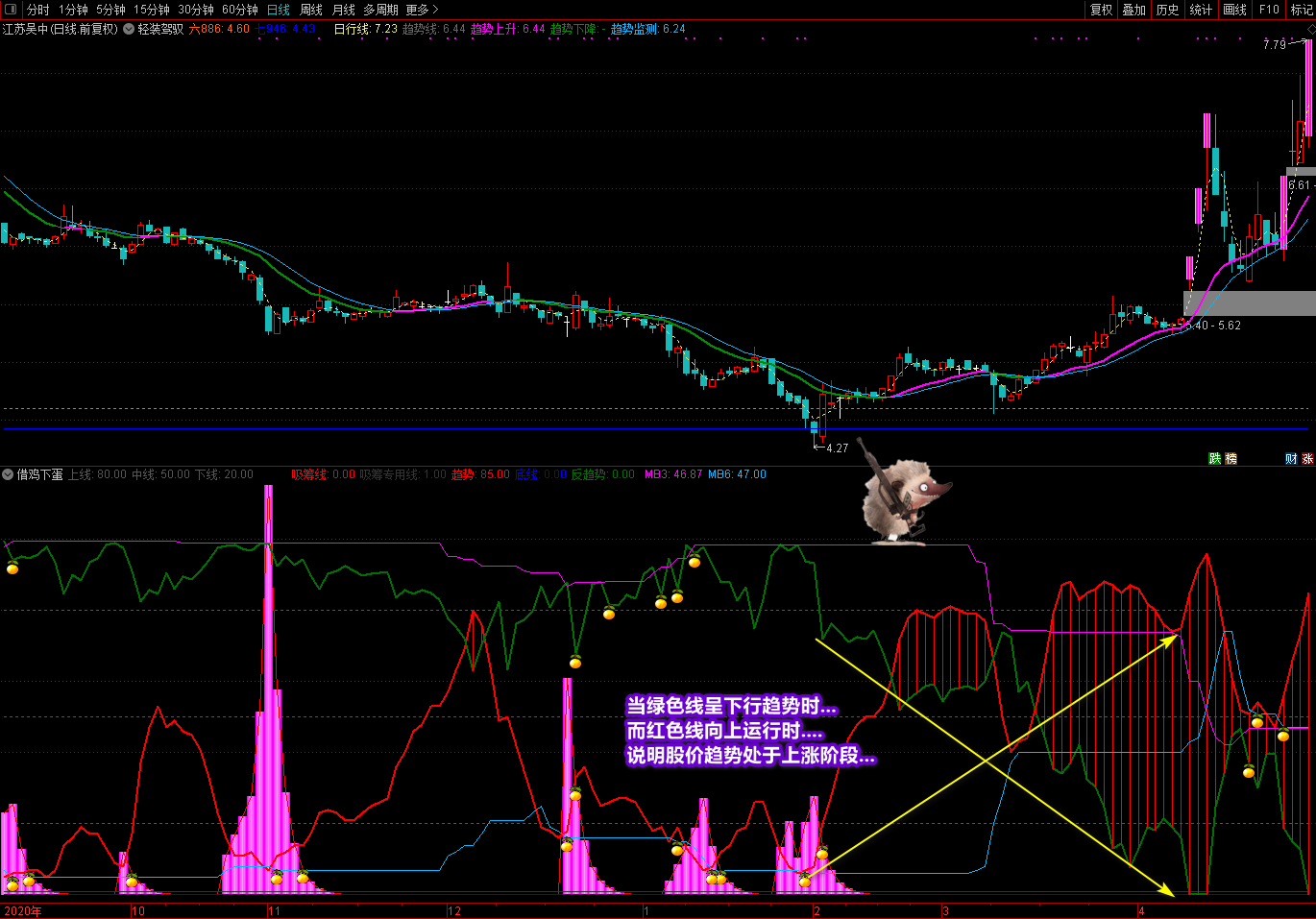The width and height of the screenshot is (1316, 919).
Task: Activate the 画线 drawing tools button
Action: (1235, 10)
